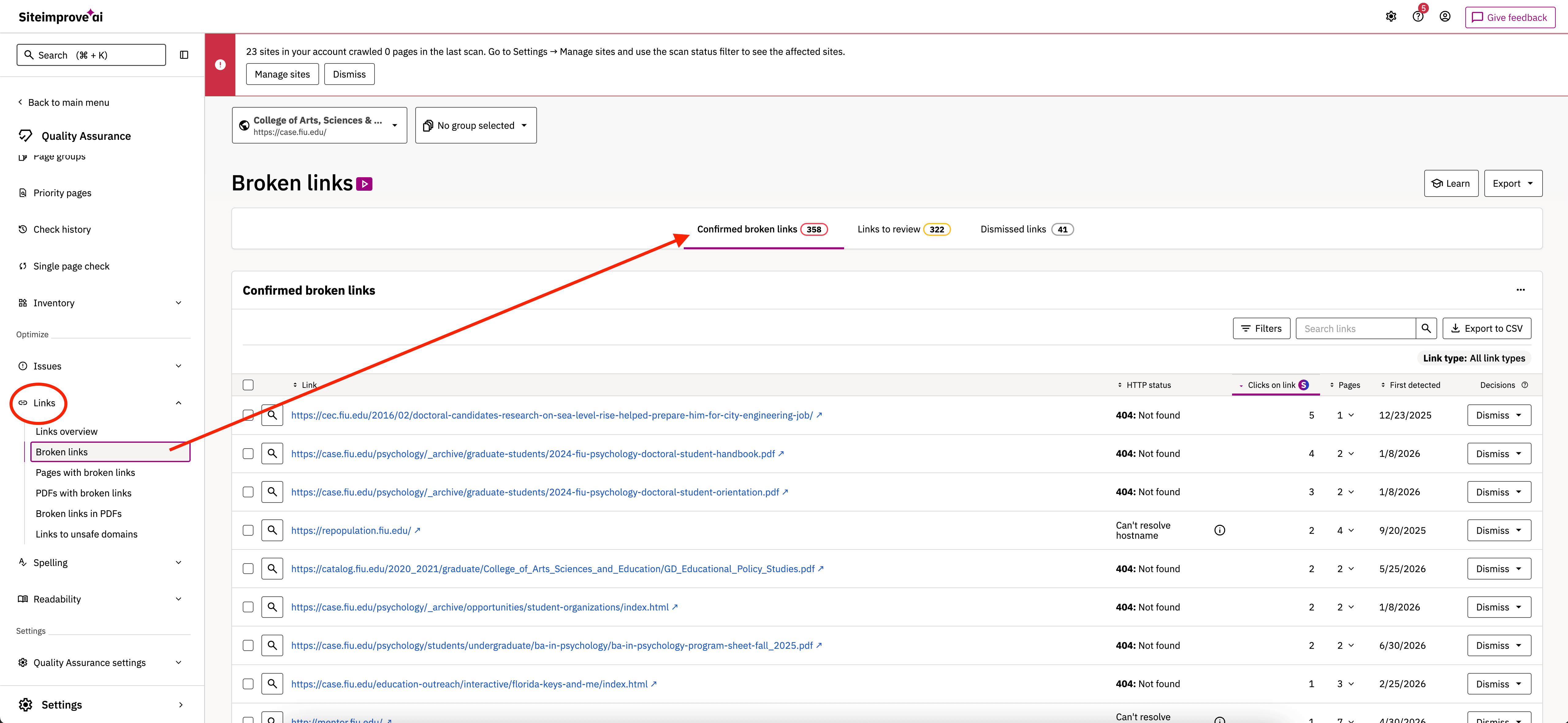This screenshot has width=1568, height=723.
Task: Open the No group selected dropdown
Action: (x=475, y=125)
